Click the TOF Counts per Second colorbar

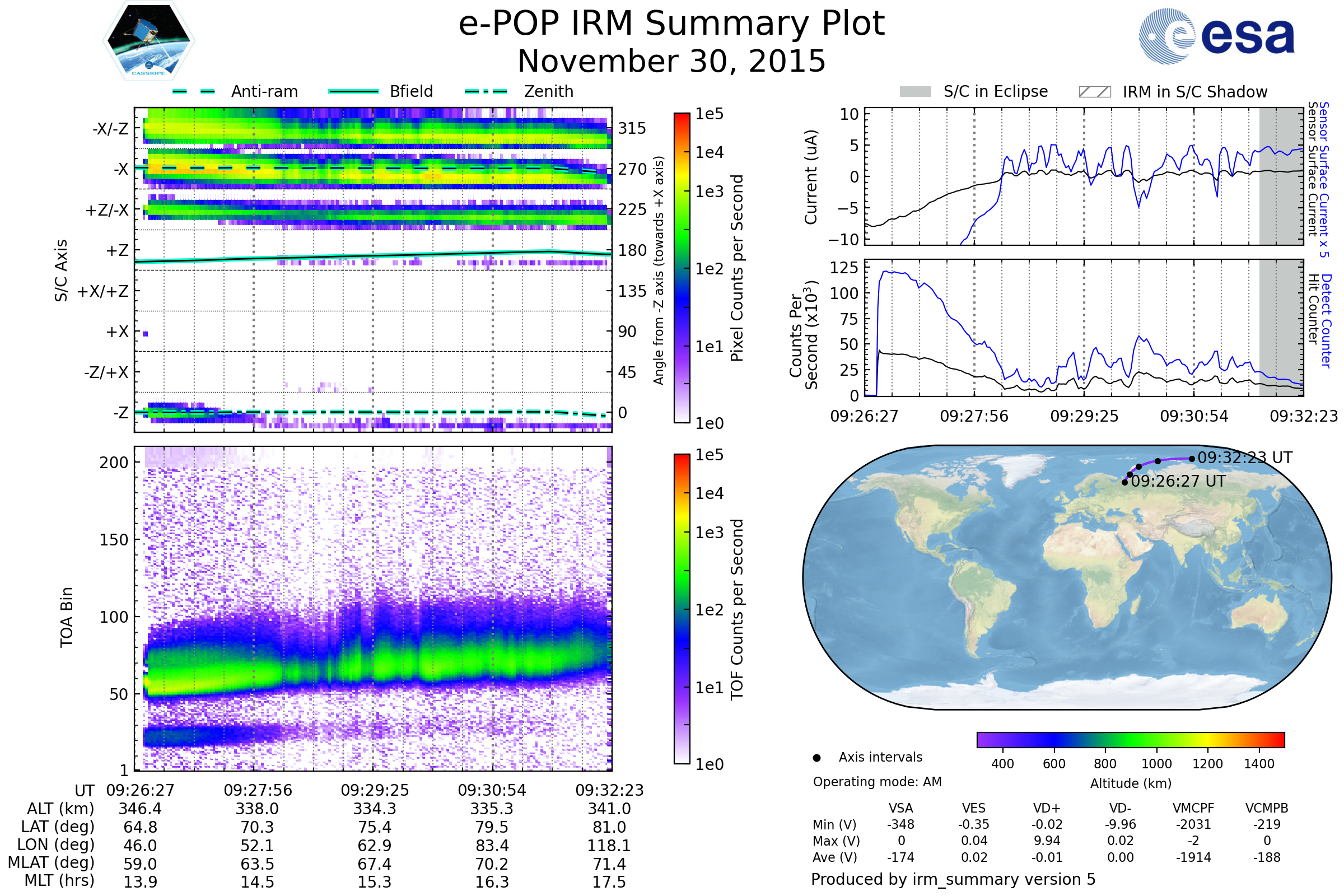(682, 609)
